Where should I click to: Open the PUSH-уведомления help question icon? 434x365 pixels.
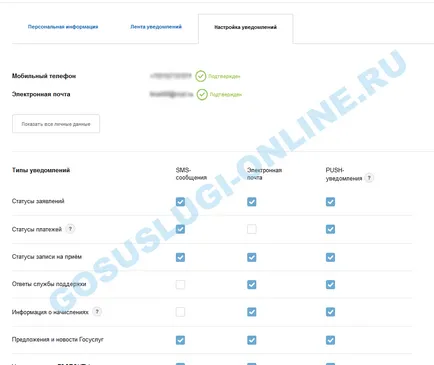tap(369, 178)
